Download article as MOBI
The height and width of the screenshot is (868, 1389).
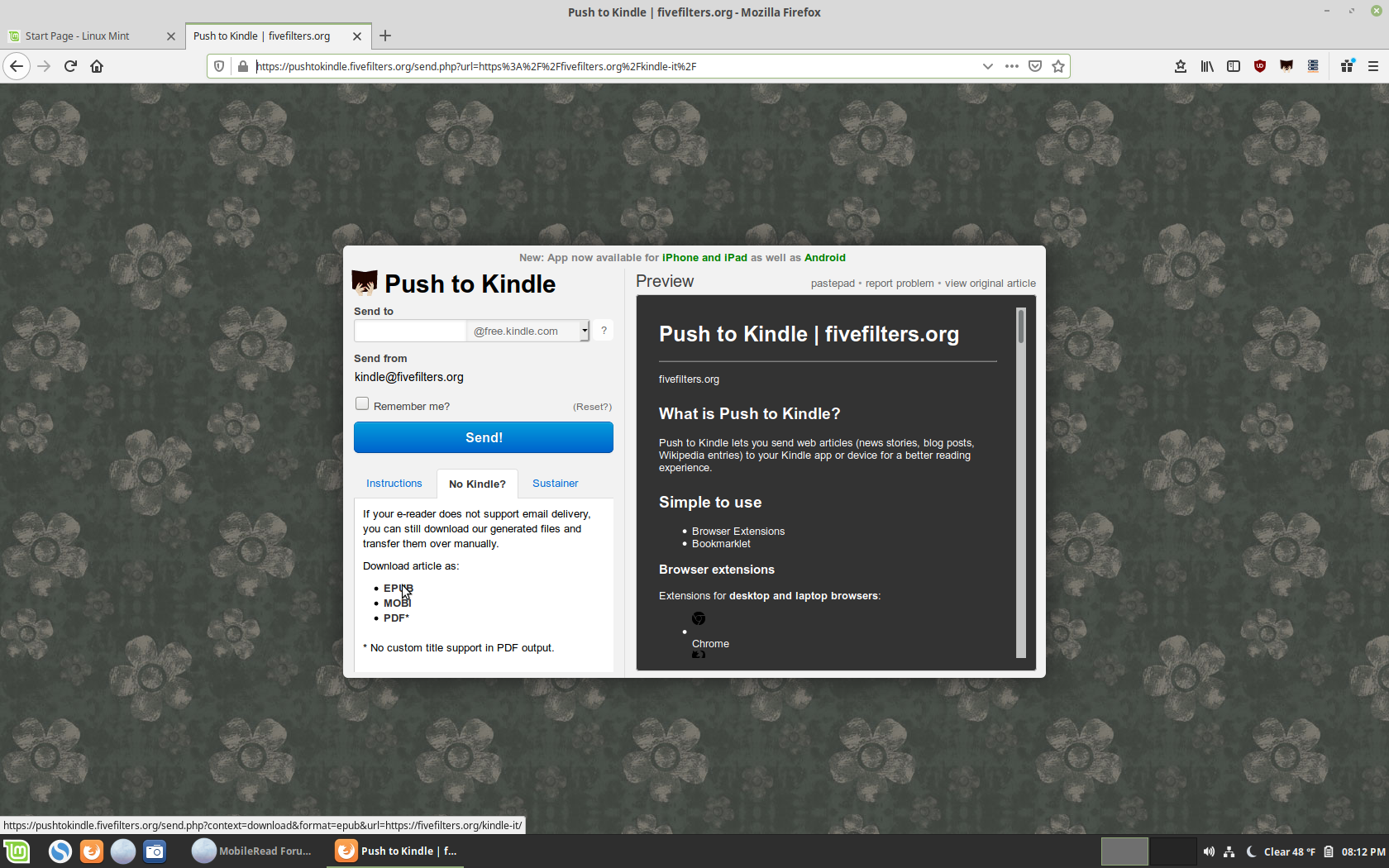pos(398,603)
